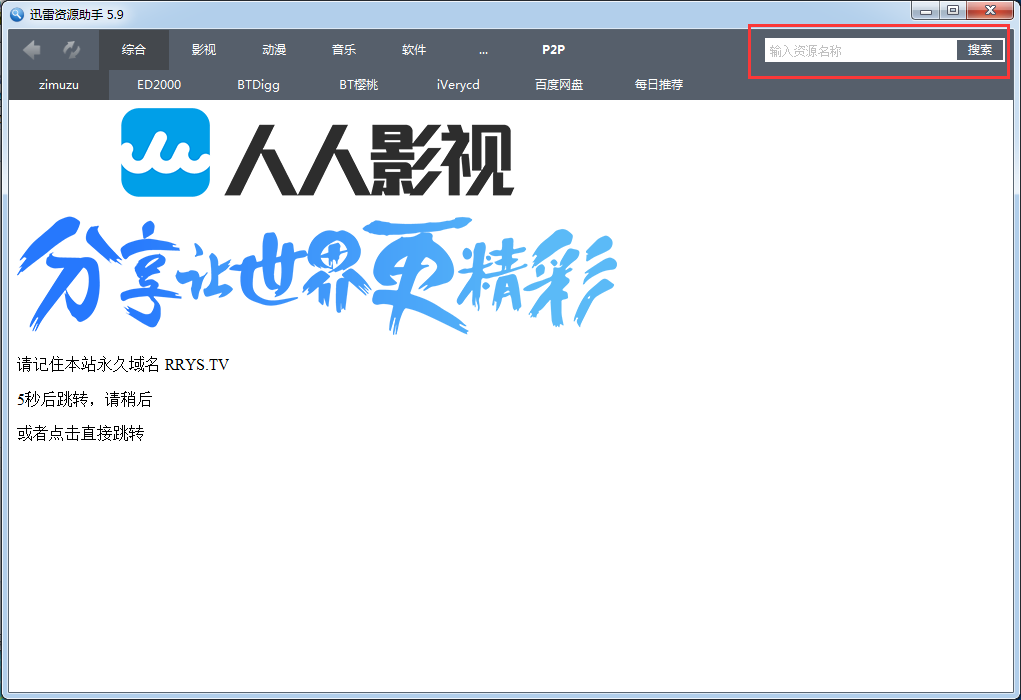Viewport: 1021px width, 700px height.
Task: Click inside the 输入资源名称 search field
Action: (x=860, y=49)
